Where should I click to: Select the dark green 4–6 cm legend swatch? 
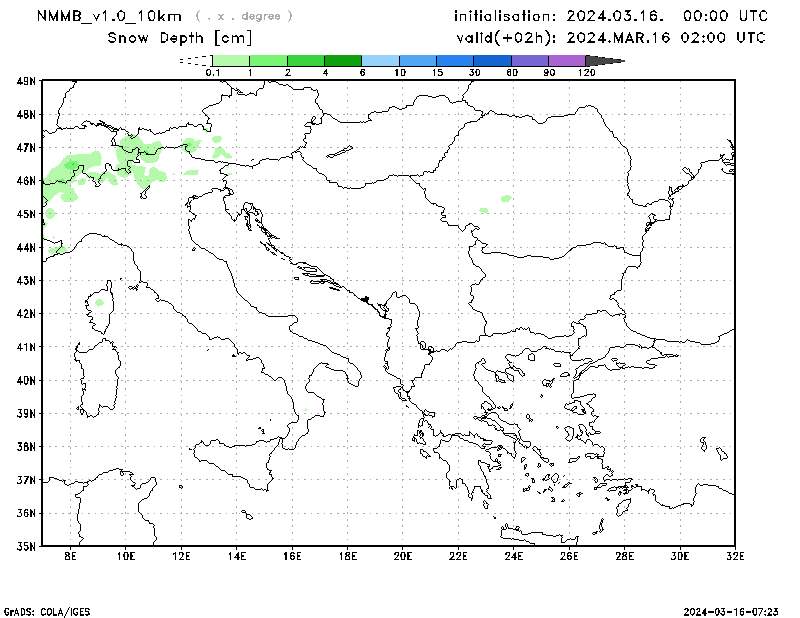343,61
